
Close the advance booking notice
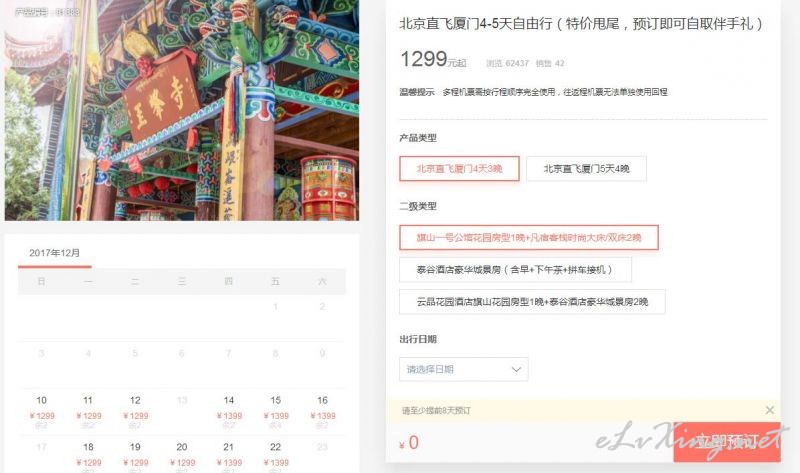[769, 410]
